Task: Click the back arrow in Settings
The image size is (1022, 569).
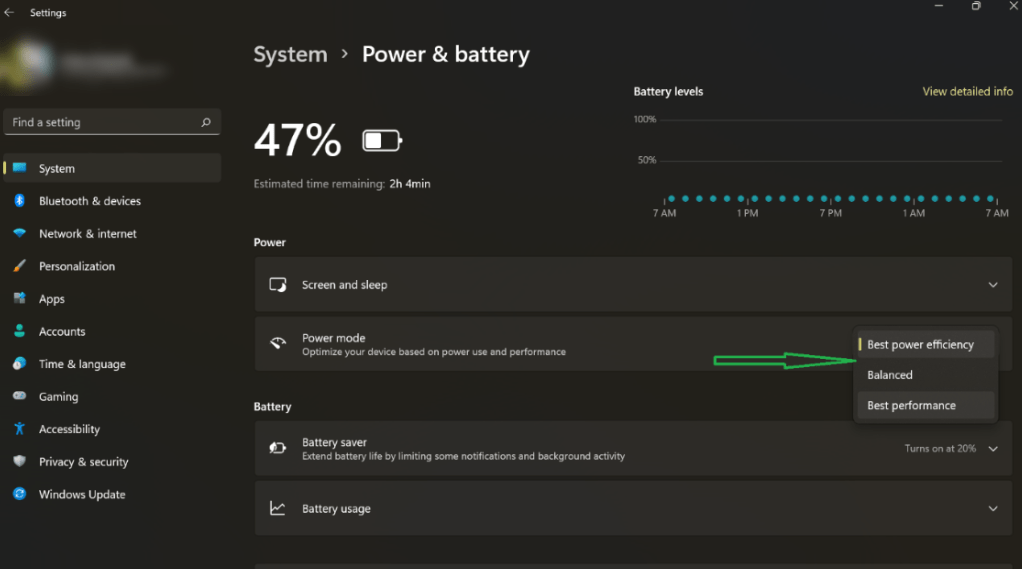Action: (x=10, y=13)
